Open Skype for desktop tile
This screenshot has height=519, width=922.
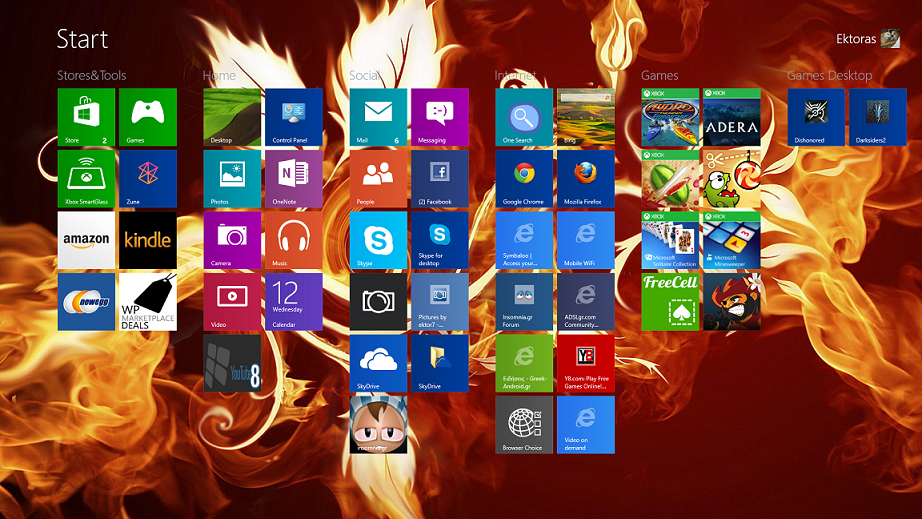[440, 240]
